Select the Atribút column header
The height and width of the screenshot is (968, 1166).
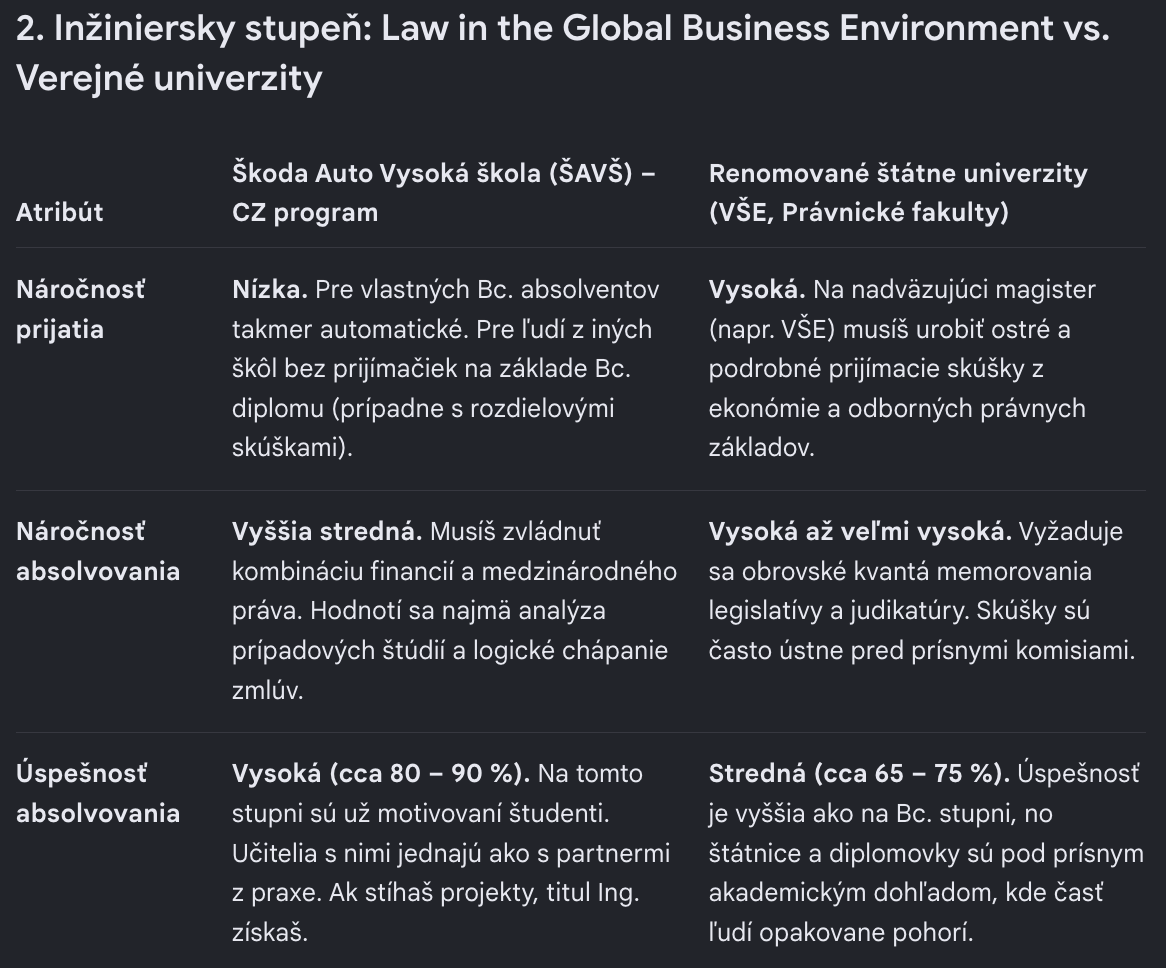pyautogui.click(x=59, y=213)
